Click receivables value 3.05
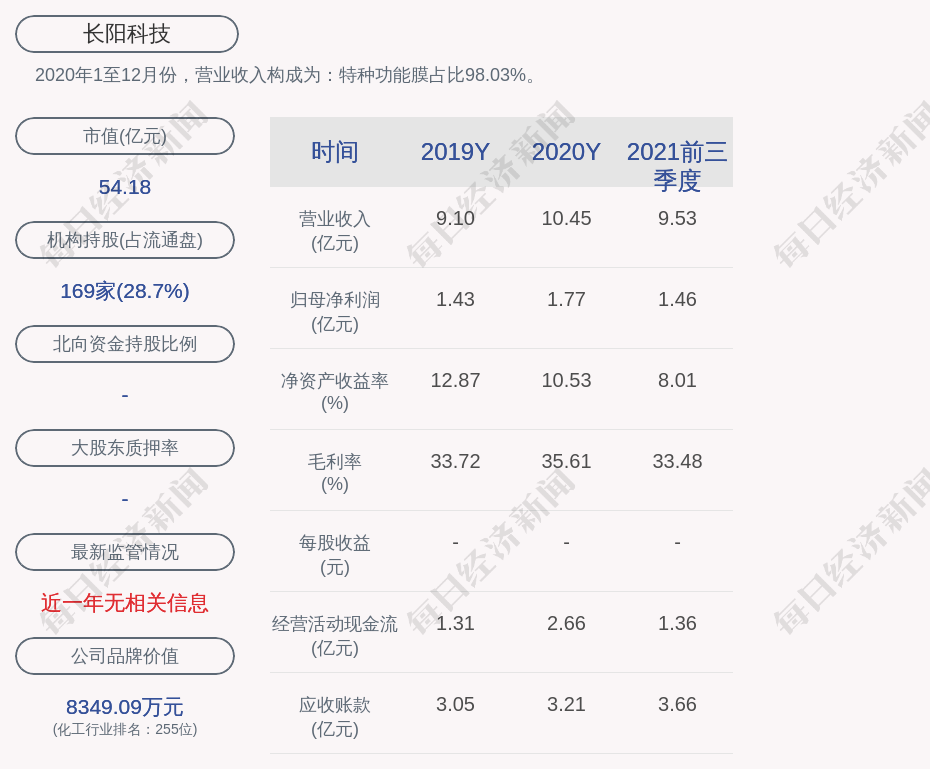Viewport: 930px width, 769px height. click(455, 704)
